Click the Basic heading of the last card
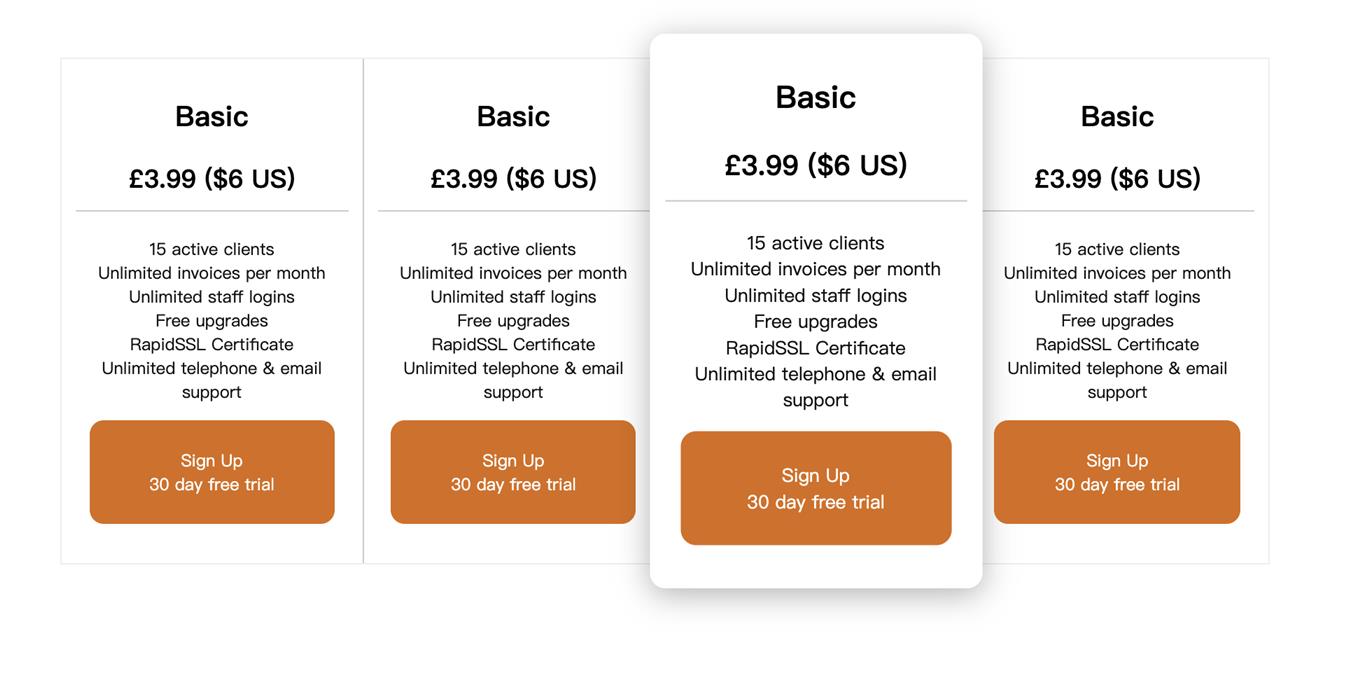This screenshot has width=1355, height=696. [1117, 116]
